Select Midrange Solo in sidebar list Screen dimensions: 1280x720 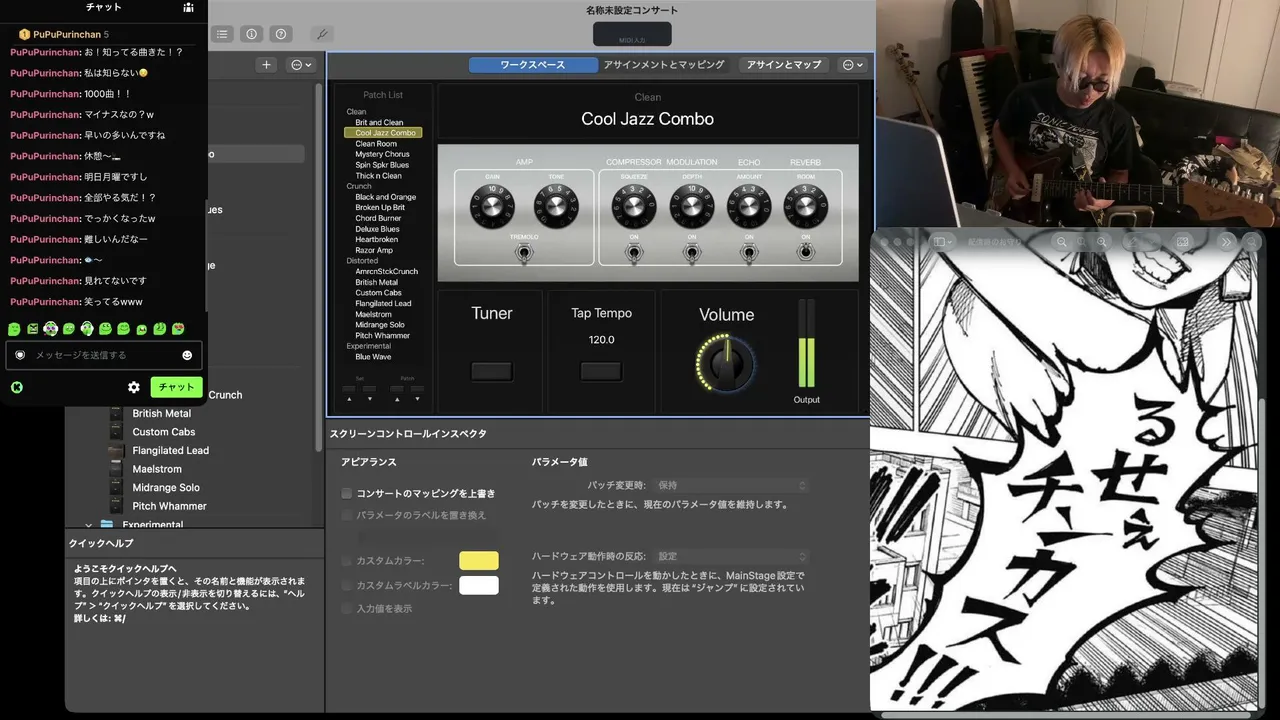point(166,488)
